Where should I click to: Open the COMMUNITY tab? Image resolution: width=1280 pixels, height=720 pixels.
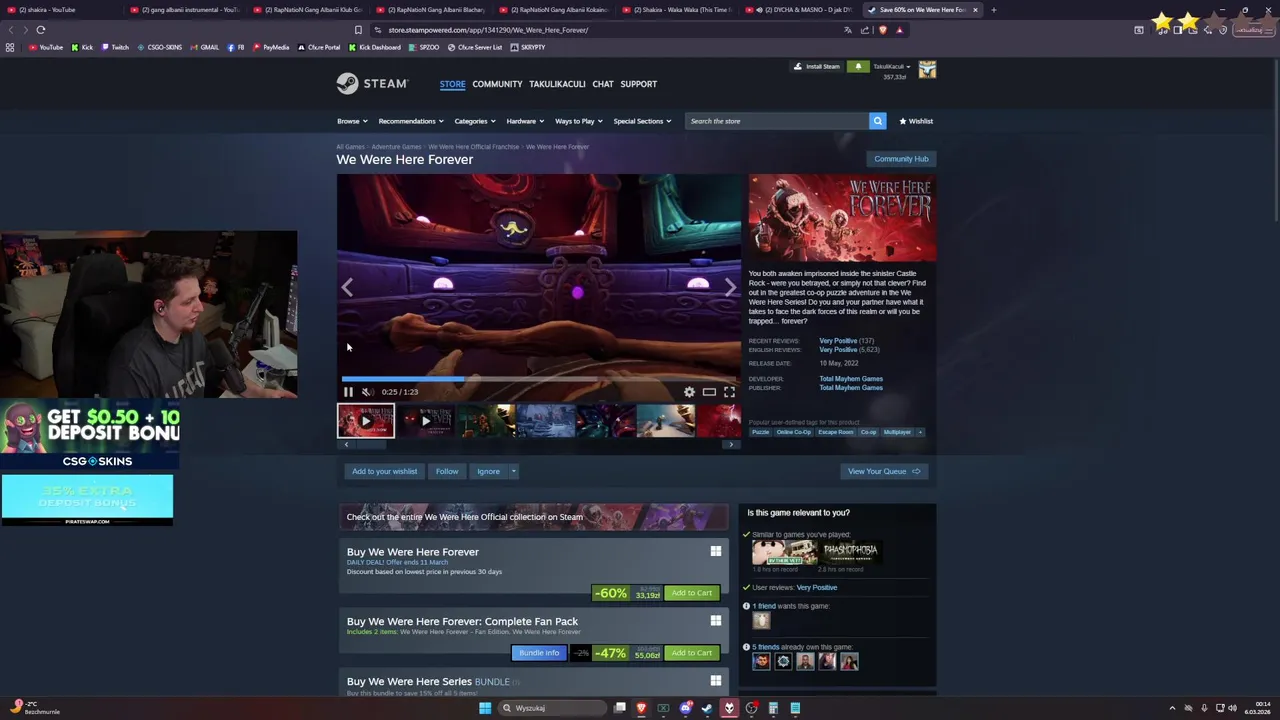click(x=497, y=84)
